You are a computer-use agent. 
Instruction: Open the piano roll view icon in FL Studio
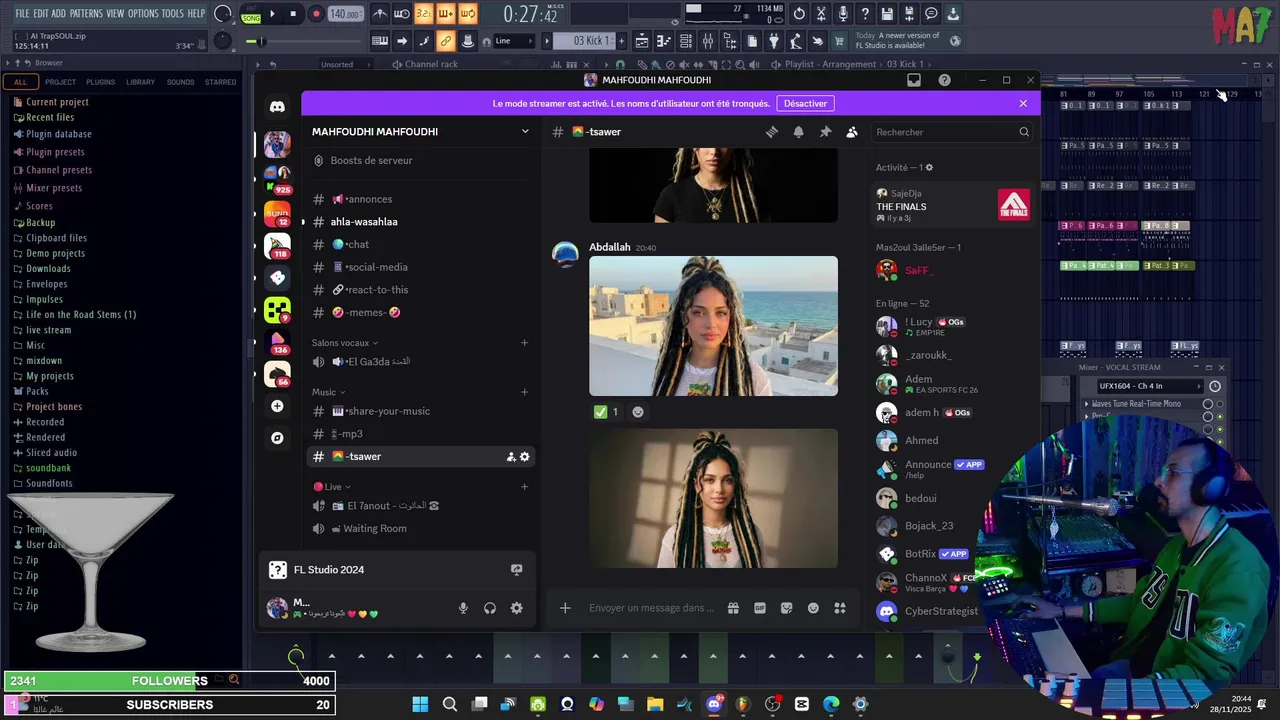[x=664, y=41]
